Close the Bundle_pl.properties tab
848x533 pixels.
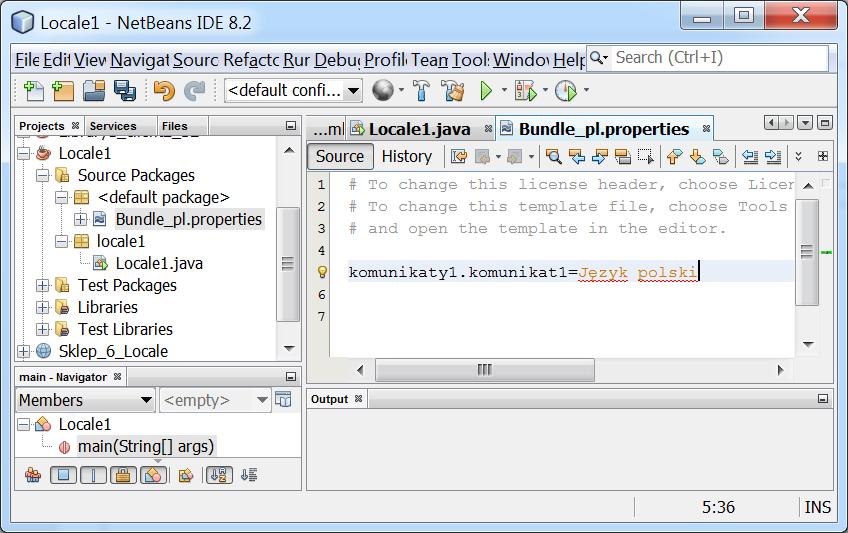tap(706, 129)
